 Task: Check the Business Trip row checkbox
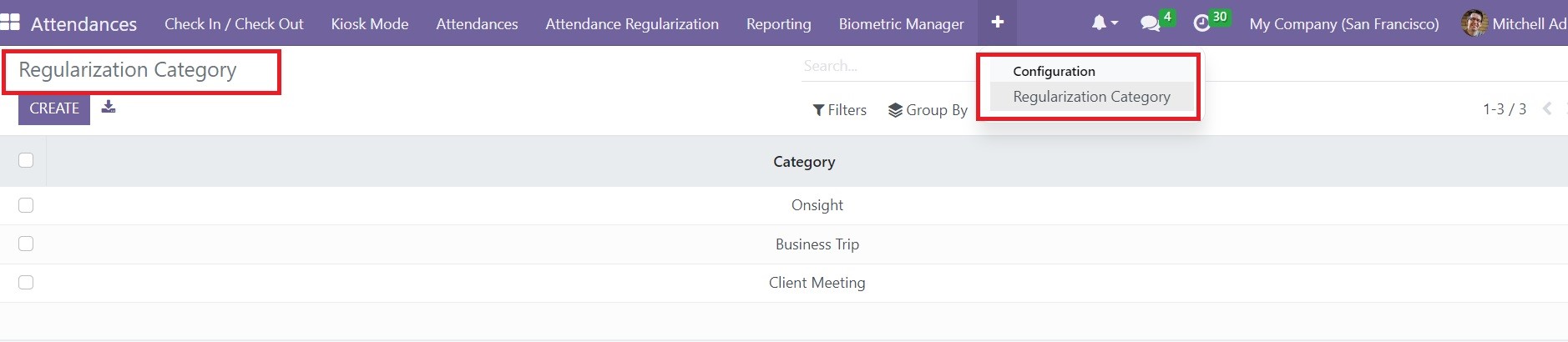coord(26,244)
